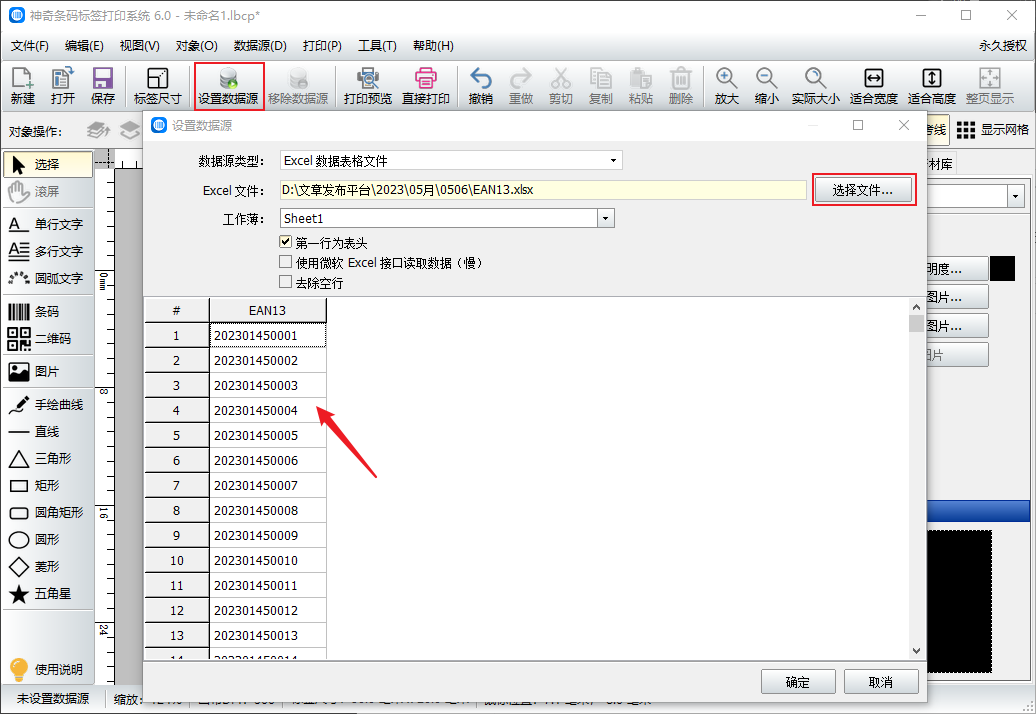The image size is (1036, 714).
Task: Select the 五角星 star shape tool
Action: point(46,594)
